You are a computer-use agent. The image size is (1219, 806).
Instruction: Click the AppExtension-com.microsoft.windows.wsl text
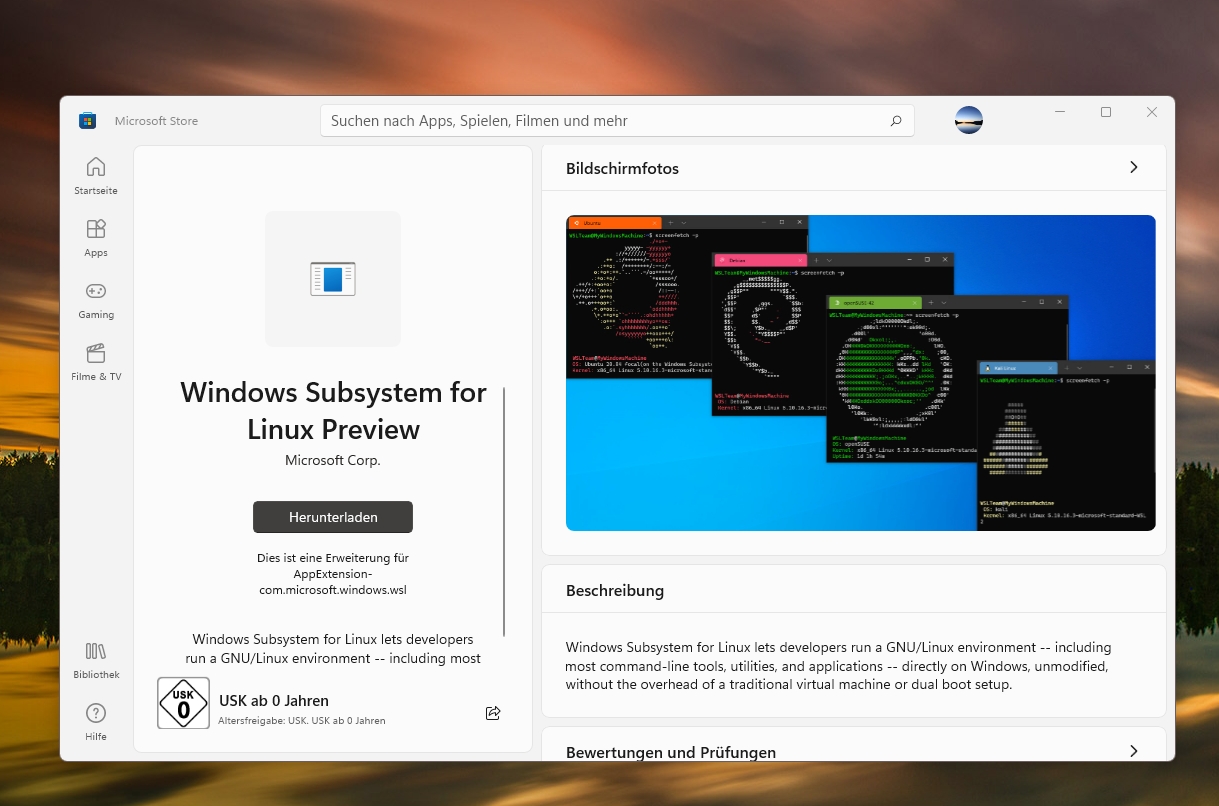coord(333,582)
